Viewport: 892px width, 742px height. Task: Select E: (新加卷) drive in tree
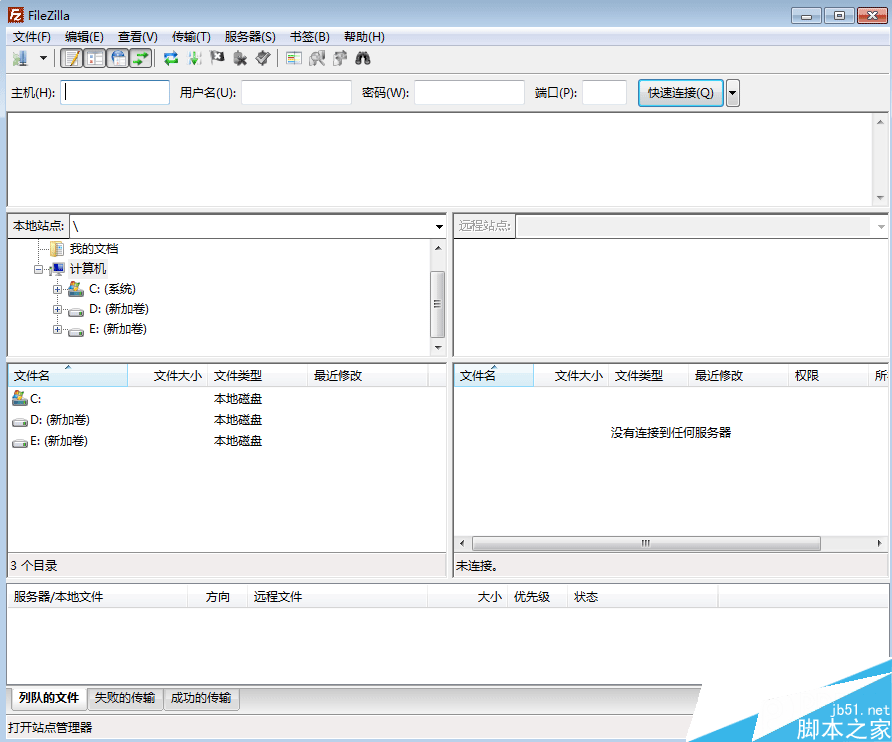118,329
